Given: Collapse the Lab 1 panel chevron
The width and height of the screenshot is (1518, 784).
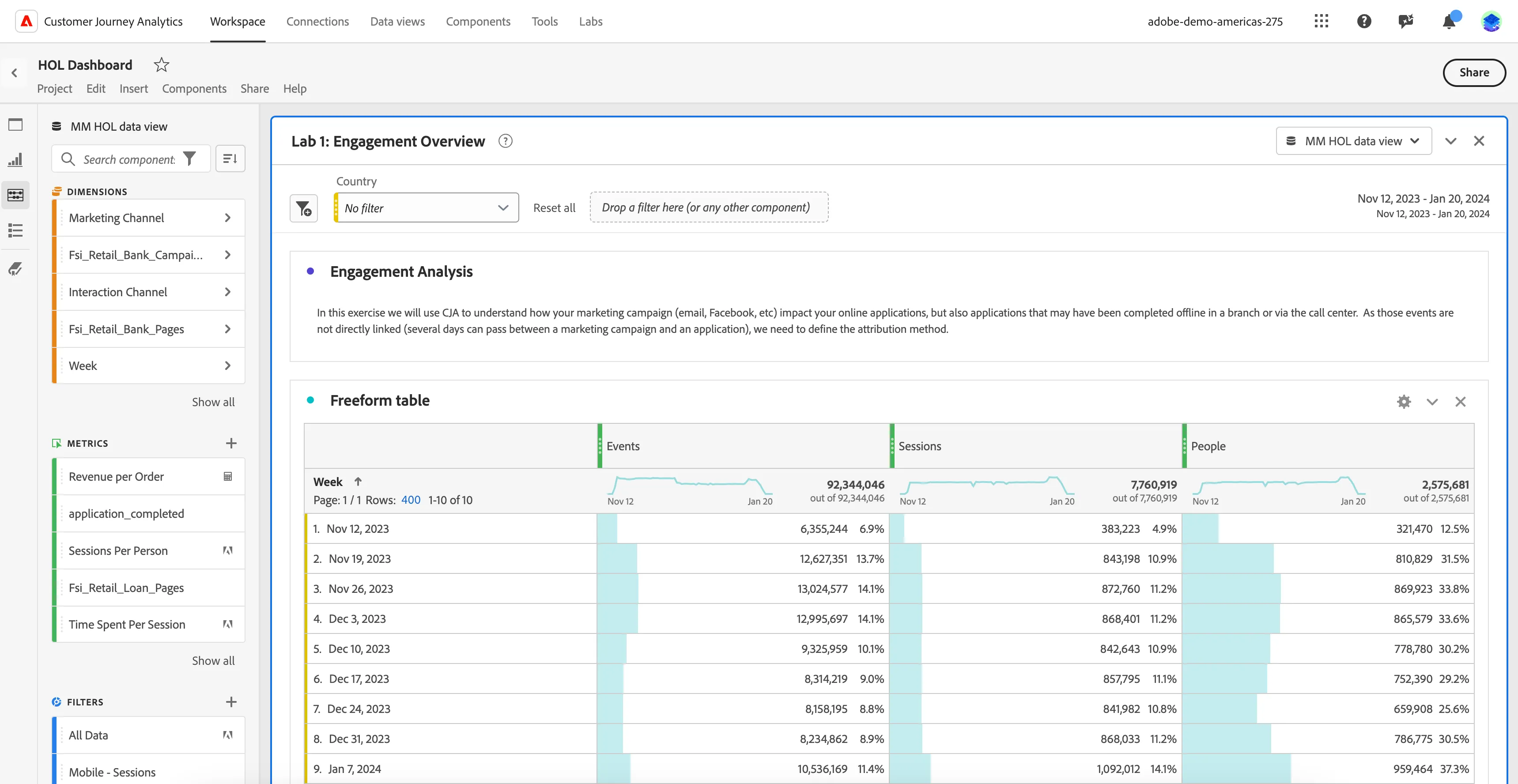Looking at the screenshot, I should (1450, 141).
